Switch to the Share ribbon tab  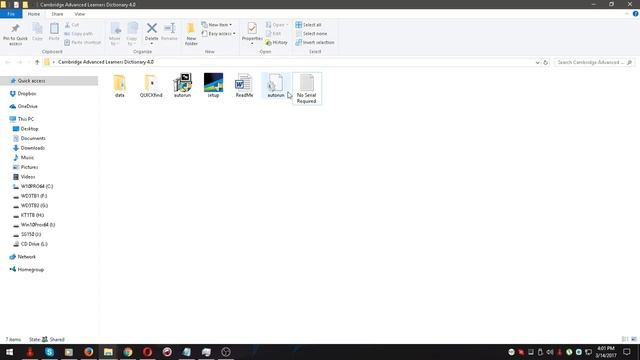point(57,14)
